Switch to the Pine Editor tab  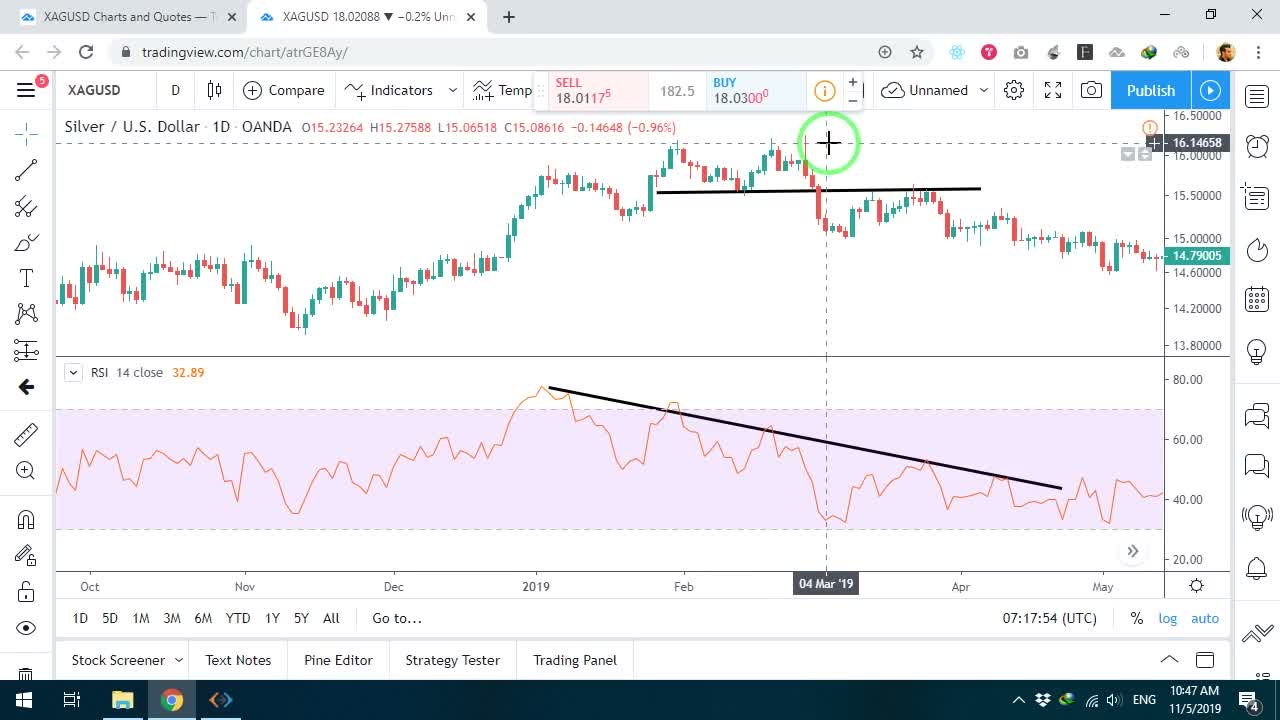338,660
